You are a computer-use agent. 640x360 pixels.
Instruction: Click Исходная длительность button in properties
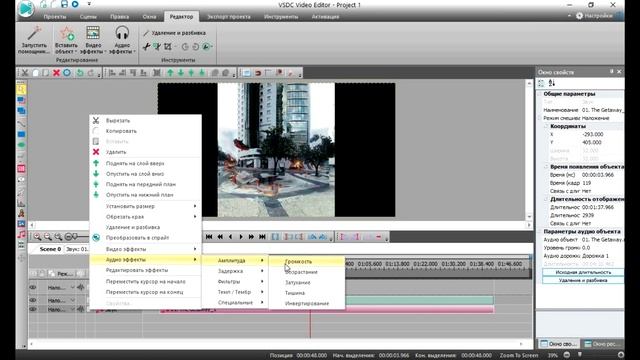pos(583,272)
